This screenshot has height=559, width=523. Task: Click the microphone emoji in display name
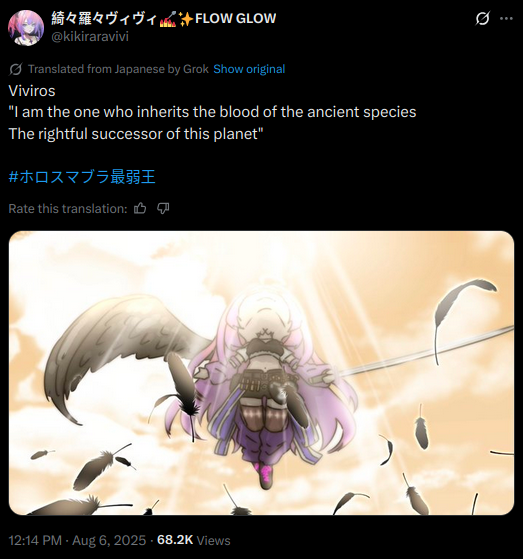click(167, 19)
